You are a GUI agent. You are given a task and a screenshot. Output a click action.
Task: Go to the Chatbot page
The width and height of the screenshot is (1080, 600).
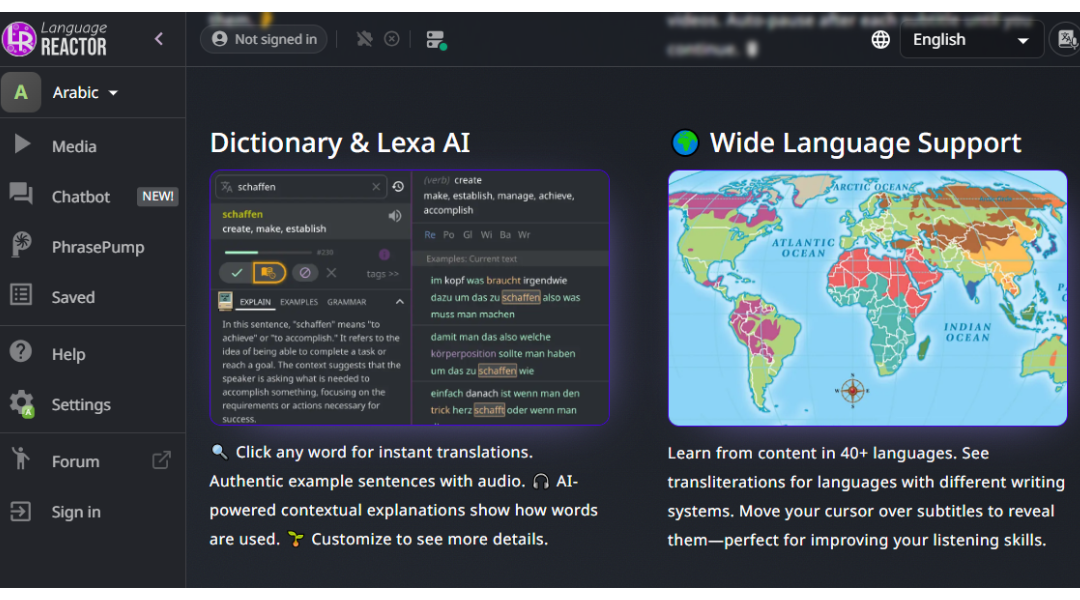(x=81, y=197)
